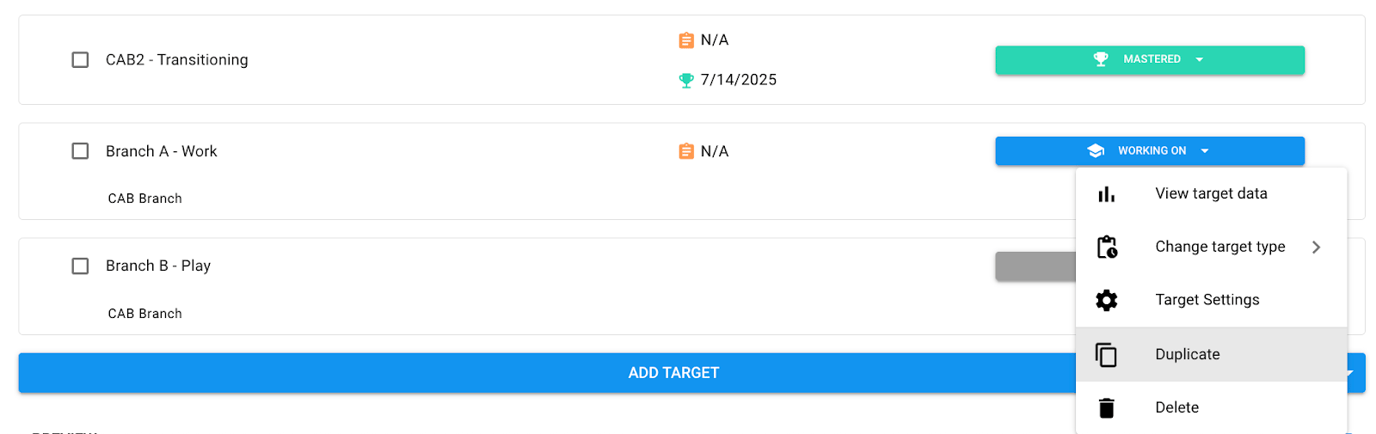Click the trophy icon on Mastered button

[x=1101, y=59]
